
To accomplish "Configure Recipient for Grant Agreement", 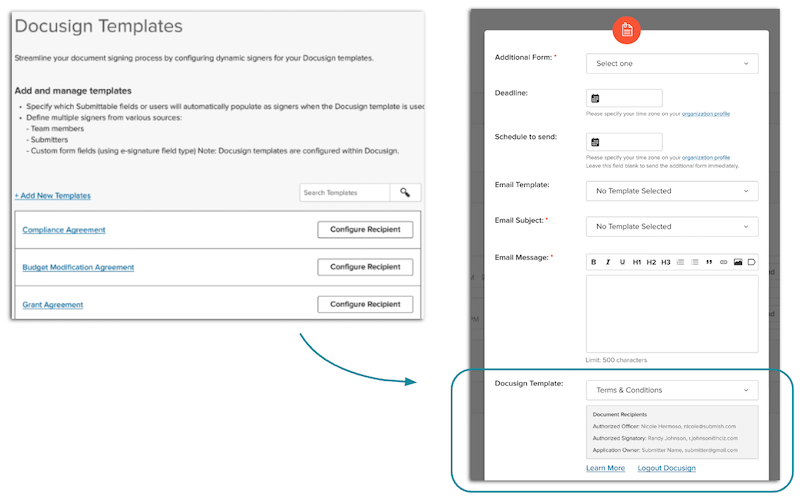I will [365, 304].
